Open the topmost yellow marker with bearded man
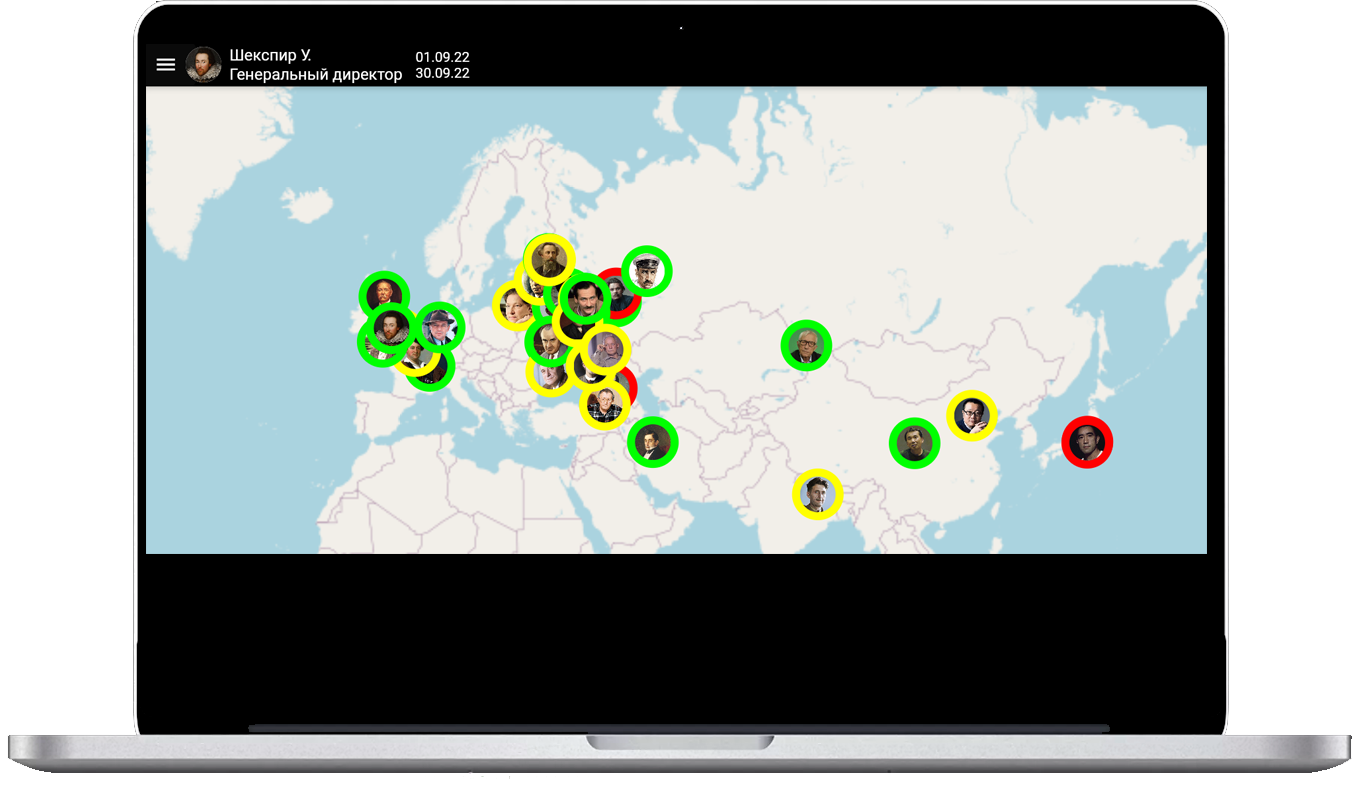The height and width of the screenshot is (785, 1352). pos(549,260)
